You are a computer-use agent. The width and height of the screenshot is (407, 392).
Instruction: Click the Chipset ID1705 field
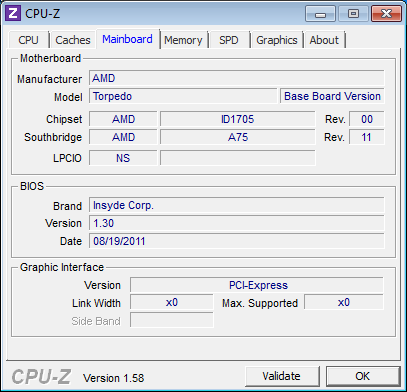click(238, 119)
